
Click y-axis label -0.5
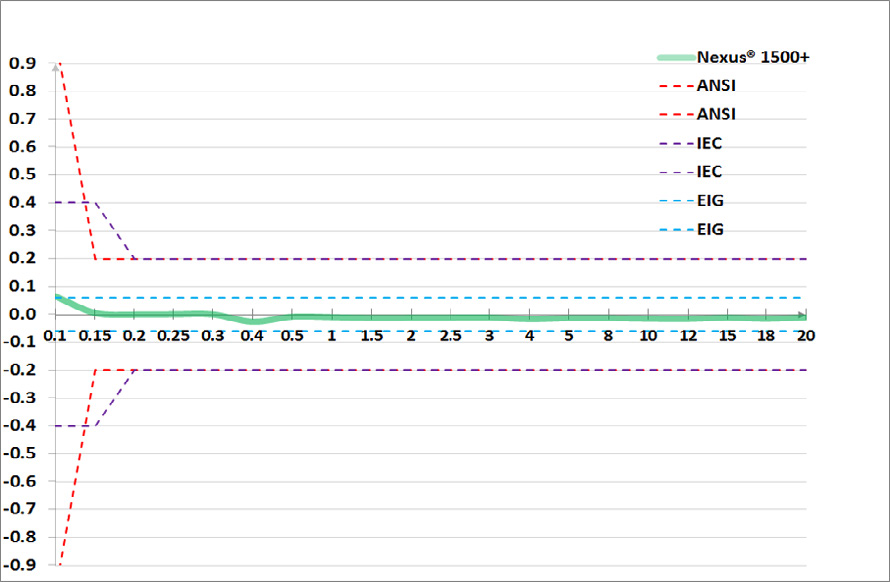click(x=20, y=453)
